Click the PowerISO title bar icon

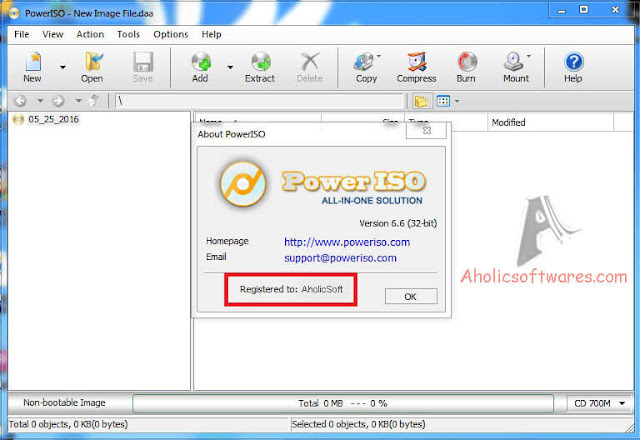point(14,13)
